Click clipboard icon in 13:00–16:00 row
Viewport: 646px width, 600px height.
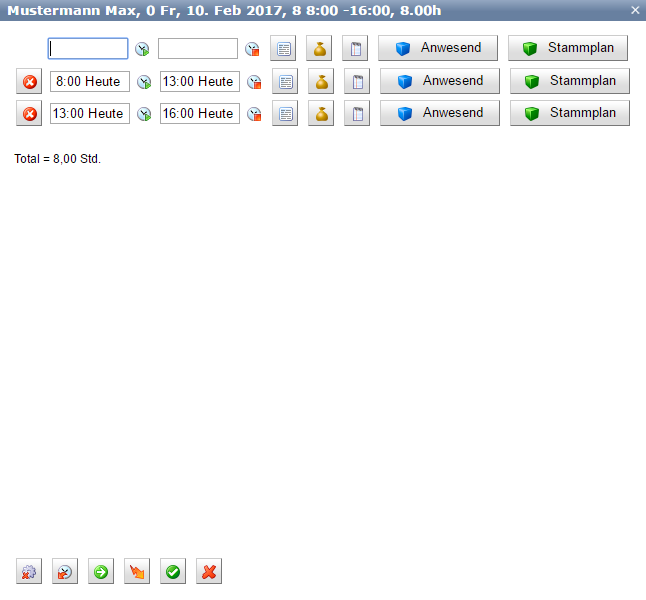coord(357,114)
